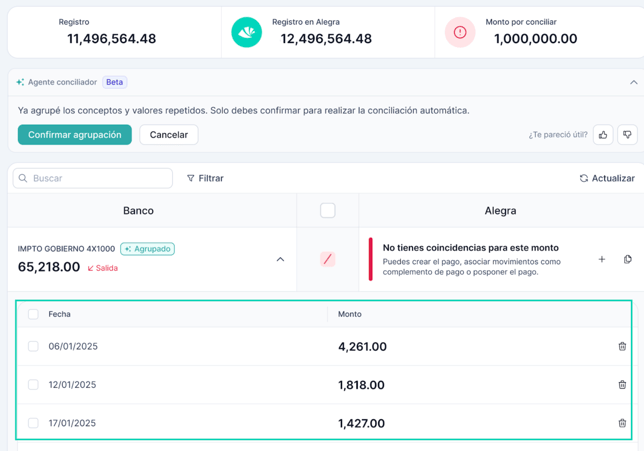Click the Alegra logo icon

[x=246, y=32]
